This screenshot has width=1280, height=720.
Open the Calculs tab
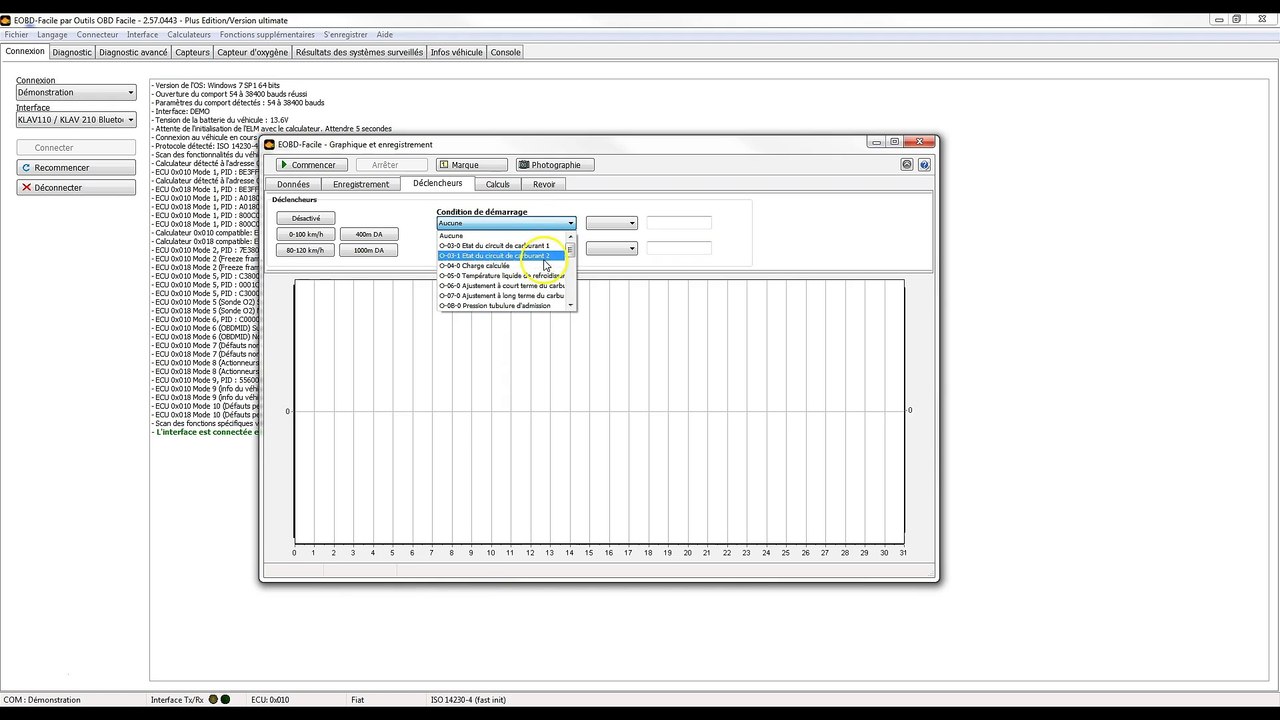497,184
